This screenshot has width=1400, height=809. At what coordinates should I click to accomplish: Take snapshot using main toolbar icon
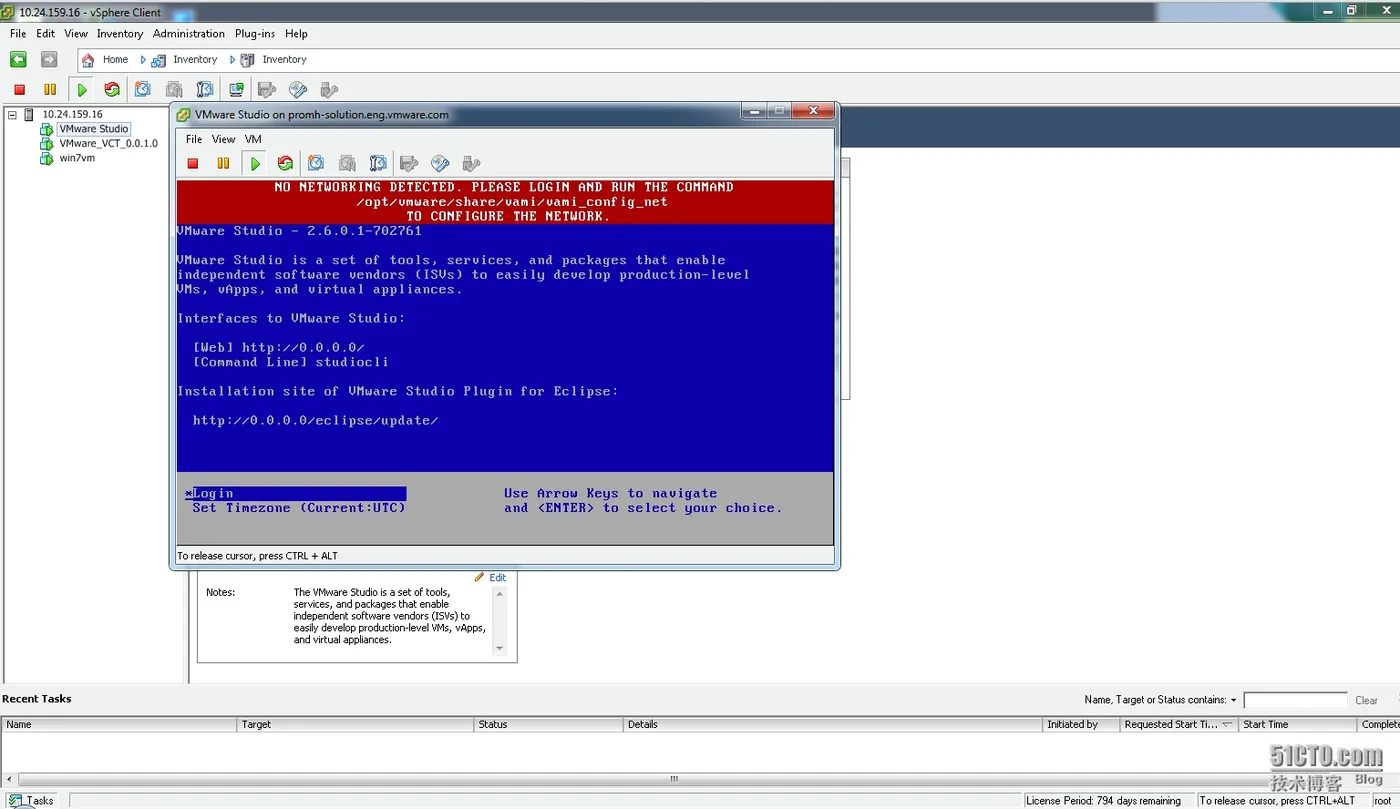(x=143, y=90)
